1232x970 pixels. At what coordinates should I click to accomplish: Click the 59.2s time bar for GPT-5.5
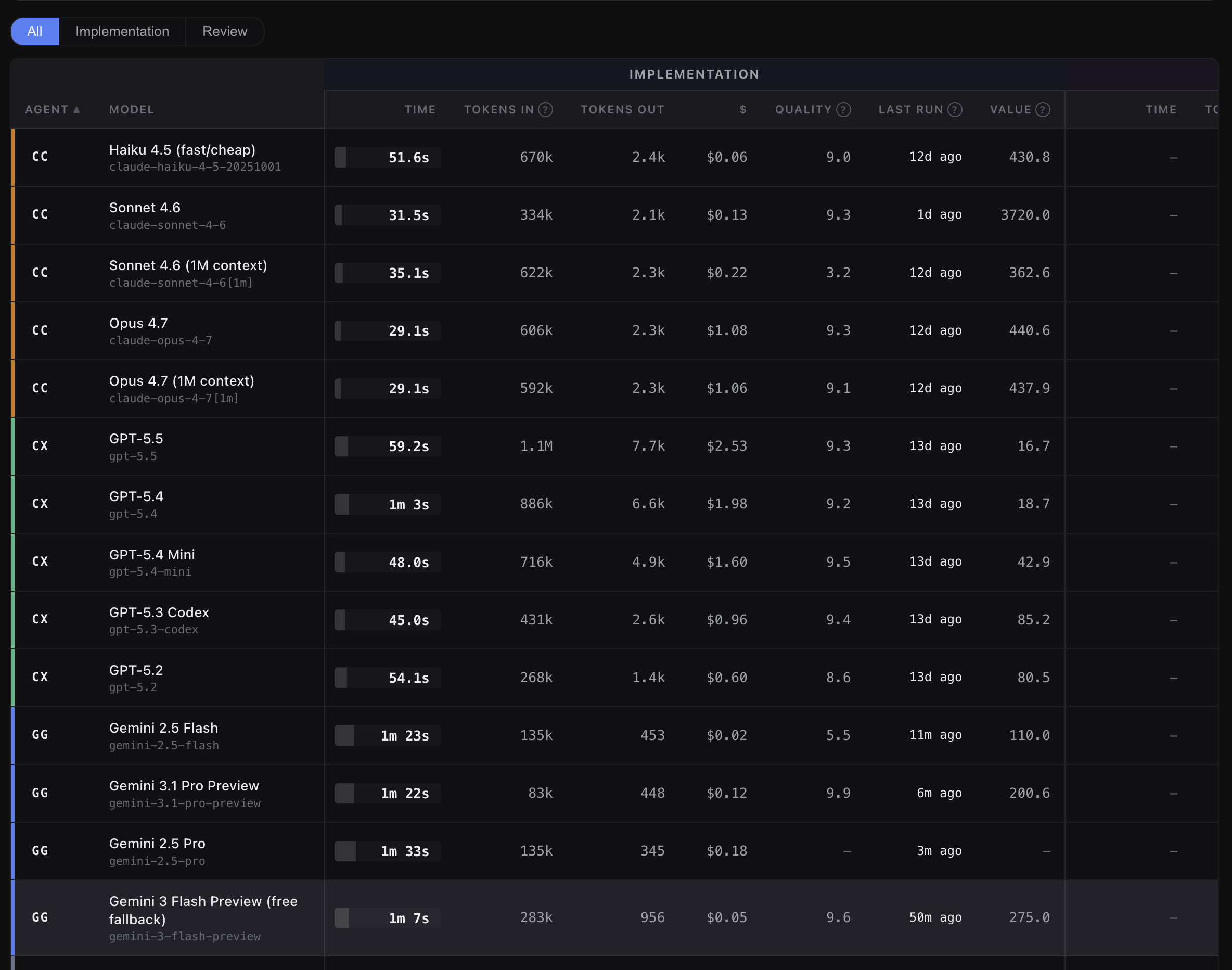click(388, 446)
